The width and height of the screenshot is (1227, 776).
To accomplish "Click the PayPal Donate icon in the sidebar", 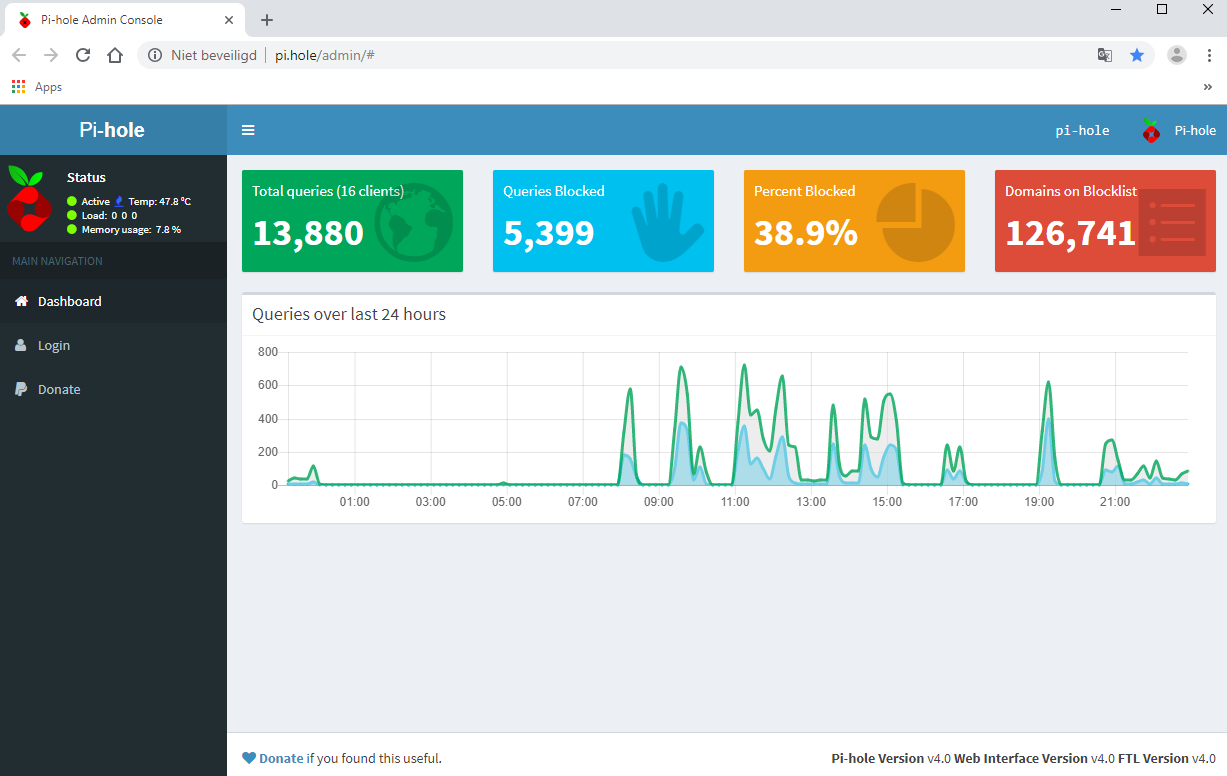I will [x=21, y=389].
